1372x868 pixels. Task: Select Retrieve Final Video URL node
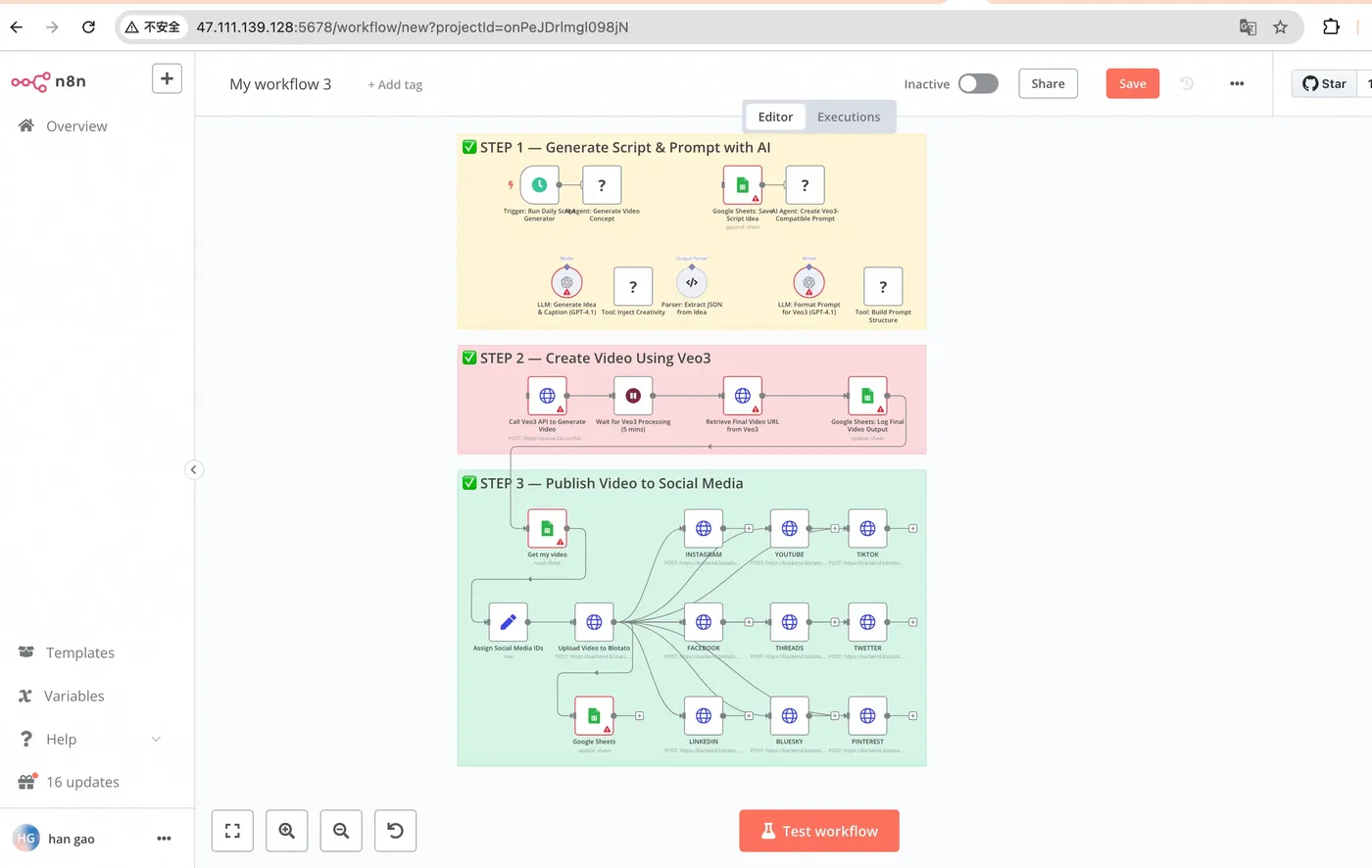(x=743, y=396)
